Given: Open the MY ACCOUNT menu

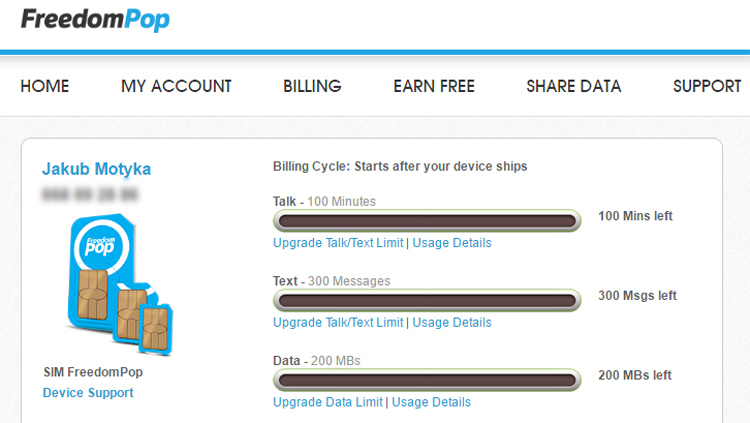Looking at the screenshot, I should [176, 86].
